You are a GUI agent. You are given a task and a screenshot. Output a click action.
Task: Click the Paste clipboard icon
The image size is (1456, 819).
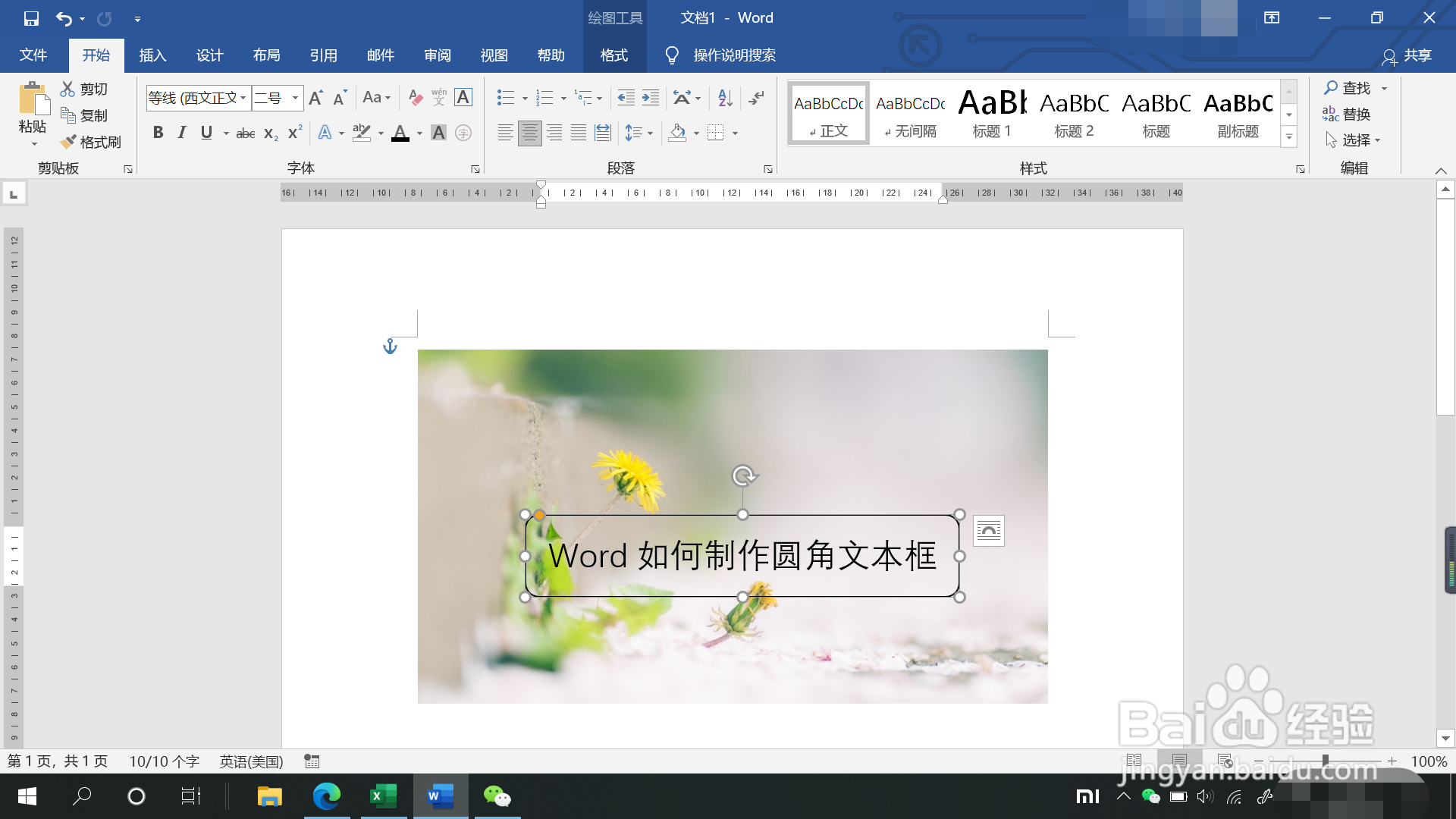(x=33, y=99)
